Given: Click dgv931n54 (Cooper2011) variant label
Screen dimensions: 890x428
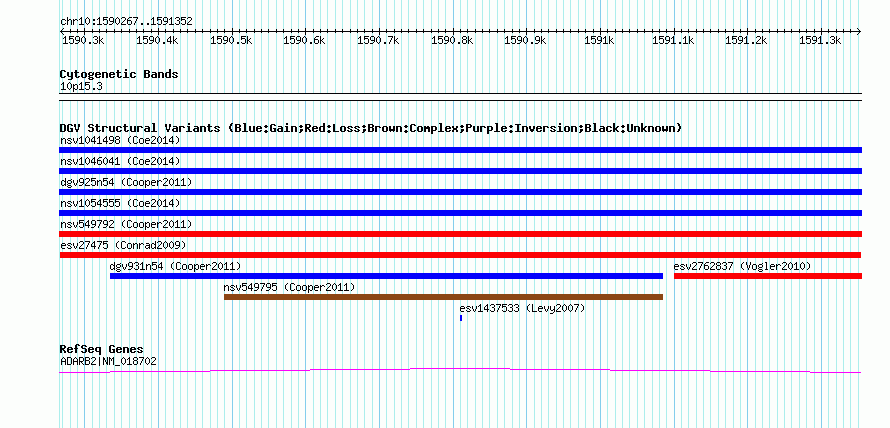Looking at the screenshot, I should pyautogui.click(x=175, y=266).
